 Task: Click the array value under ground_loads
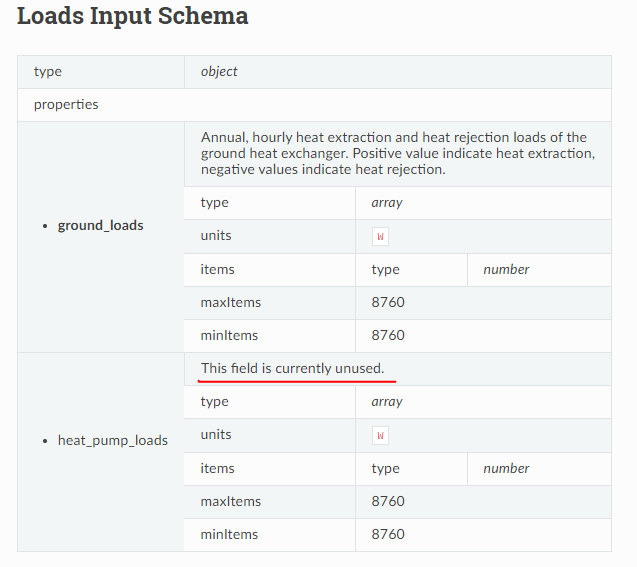point(386,202)
